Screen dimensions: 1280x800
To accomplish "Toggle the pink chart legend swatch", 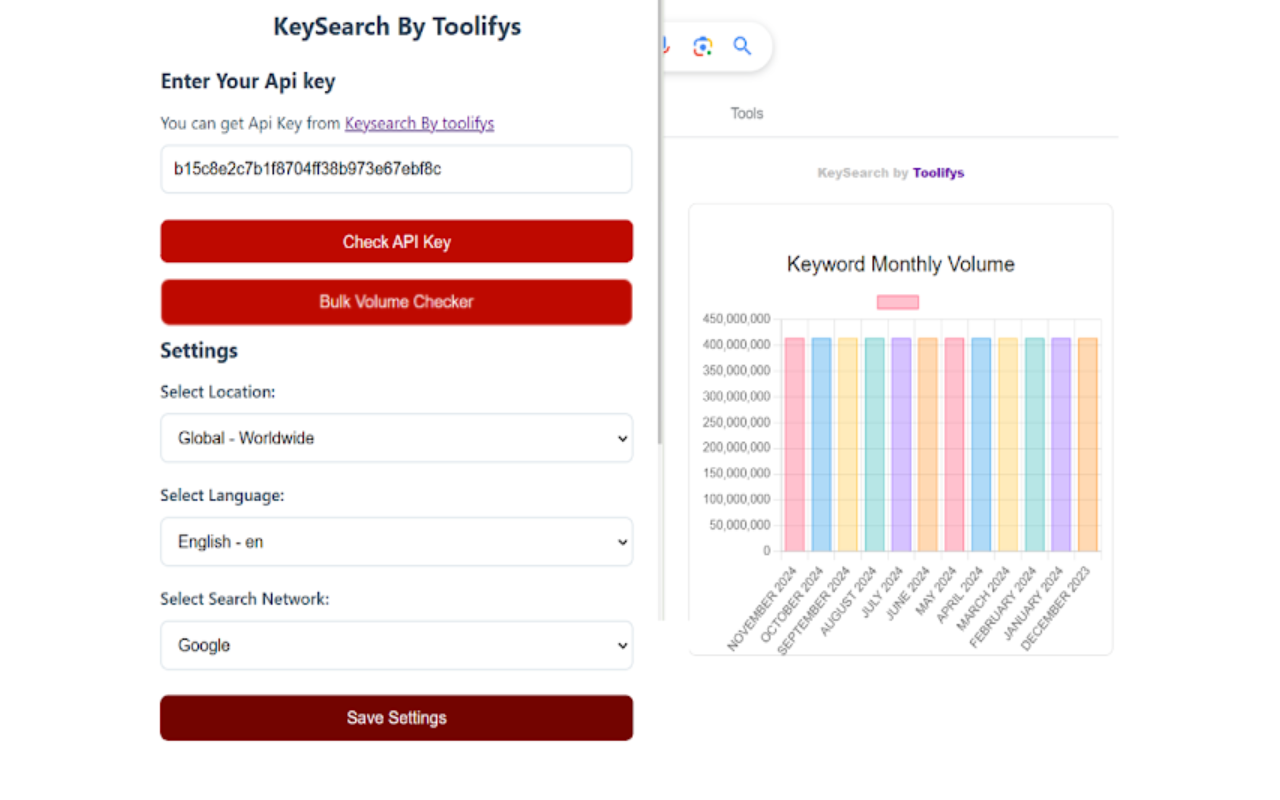I will tap(898, 302).
